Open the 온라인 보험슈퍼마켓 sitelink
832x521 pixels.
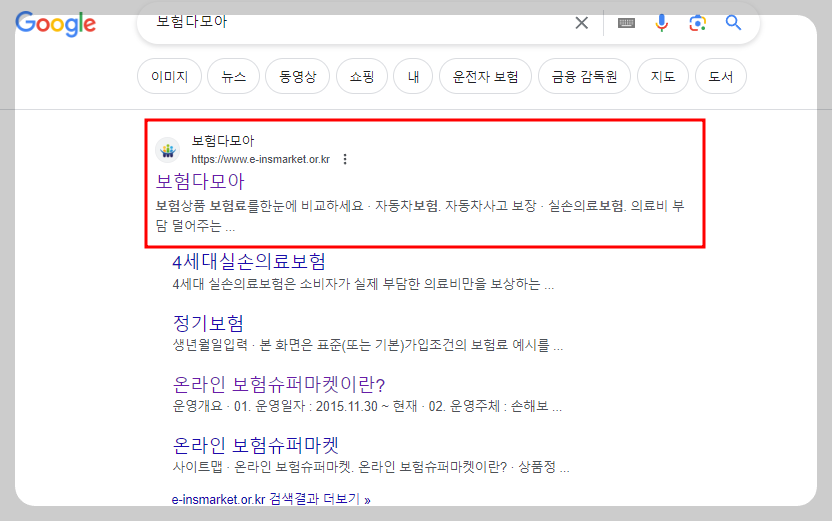(x=256, y=445)
